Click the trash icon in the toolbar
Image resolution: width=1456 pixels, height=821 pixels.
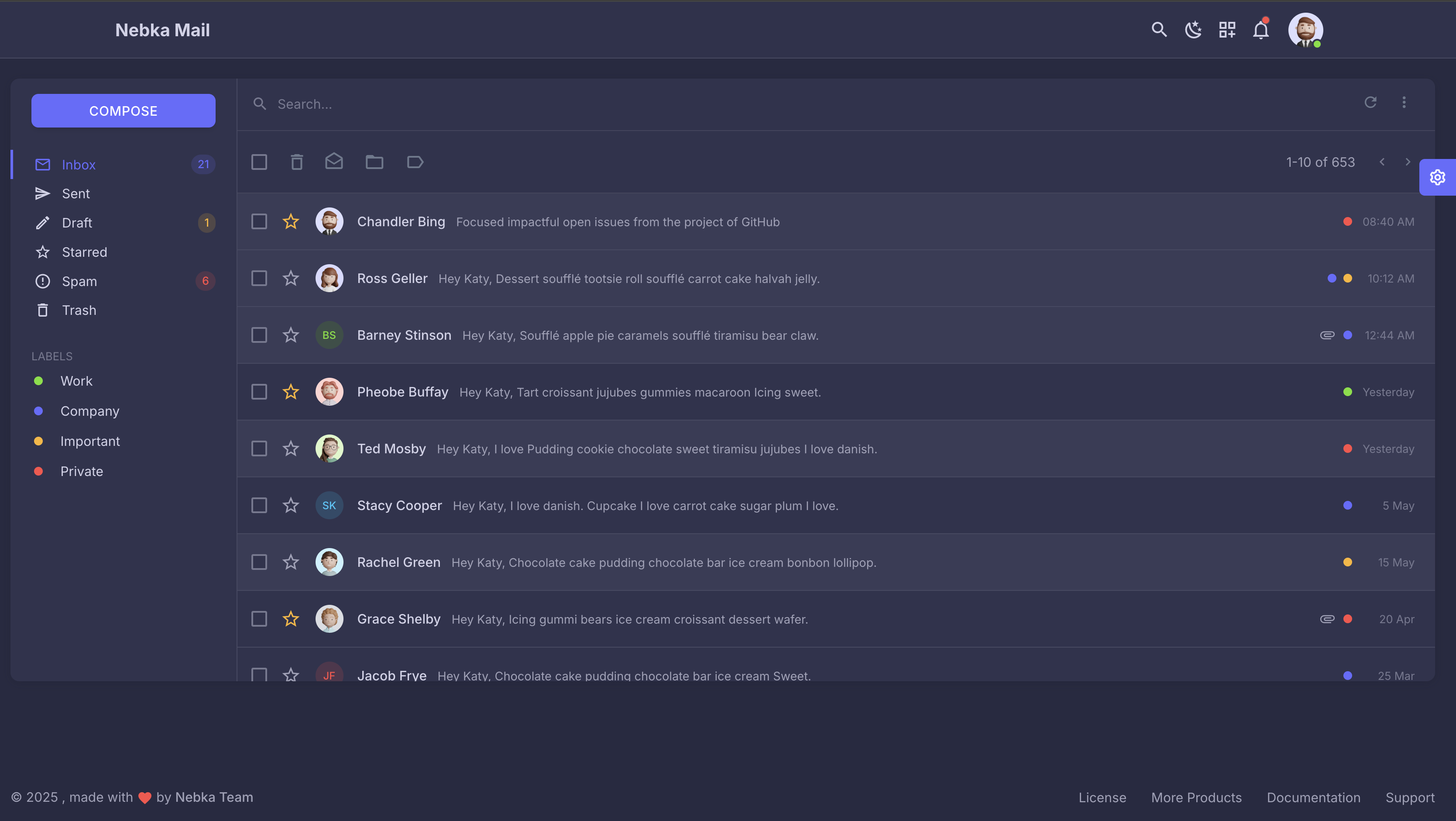coord(297,162)
